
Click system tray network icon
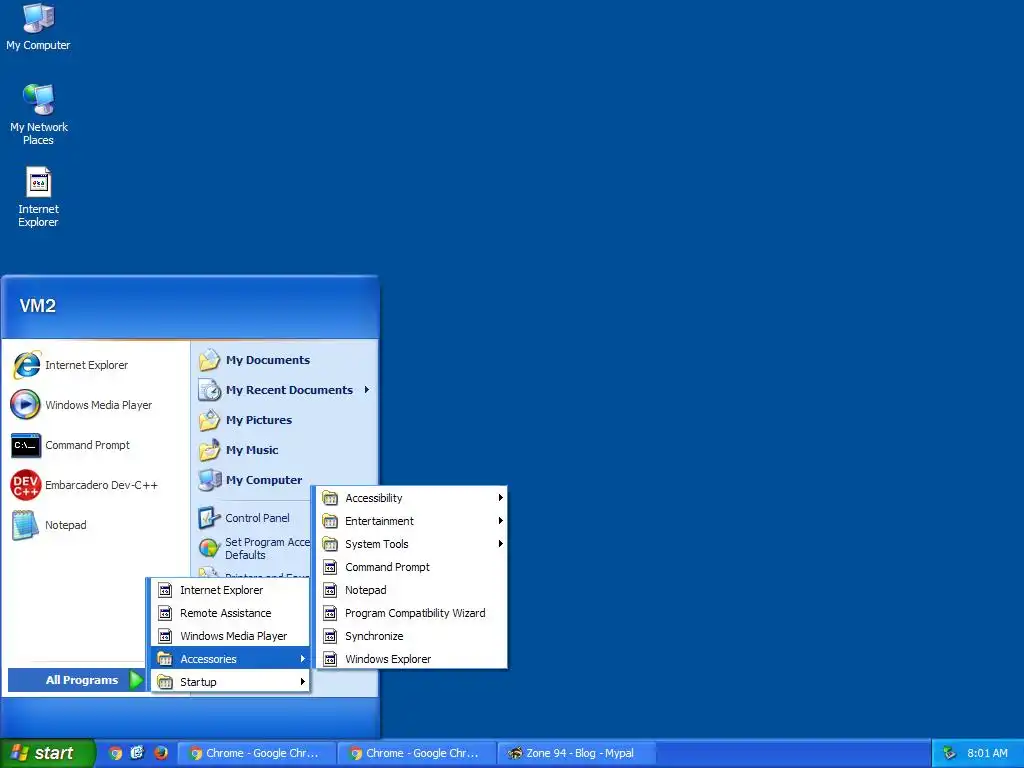click(x=950, y=753)
